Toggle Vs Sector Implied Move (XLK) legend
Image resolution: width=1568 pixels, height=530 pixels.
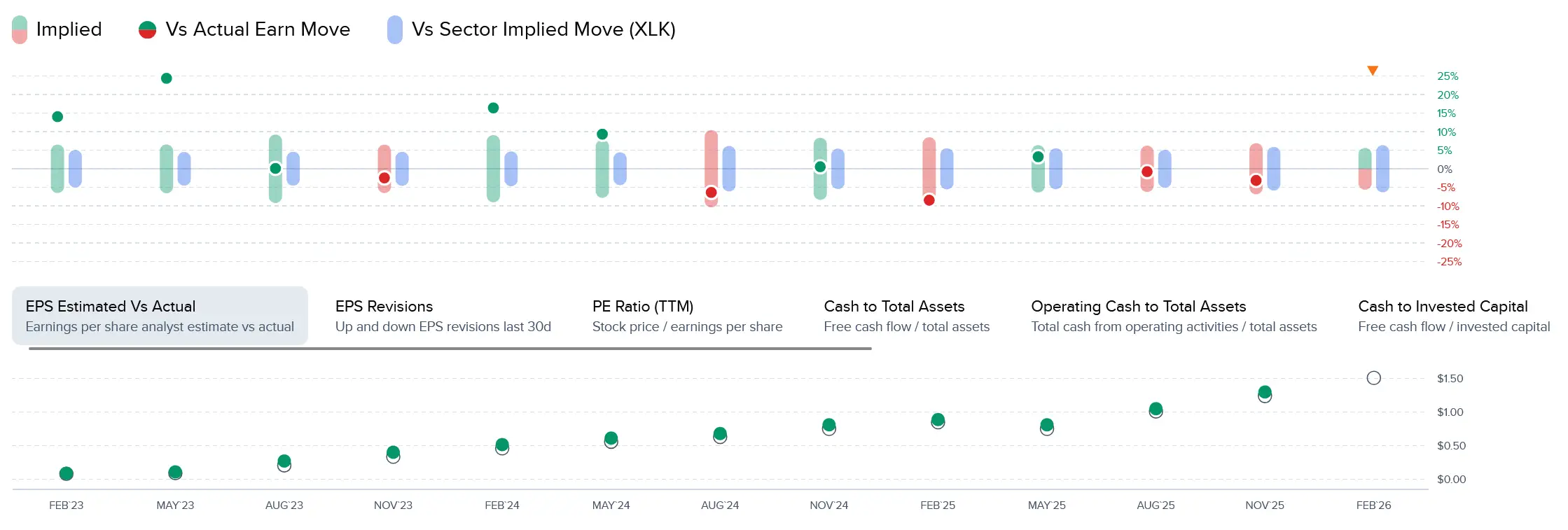click(x=532, y=29)
